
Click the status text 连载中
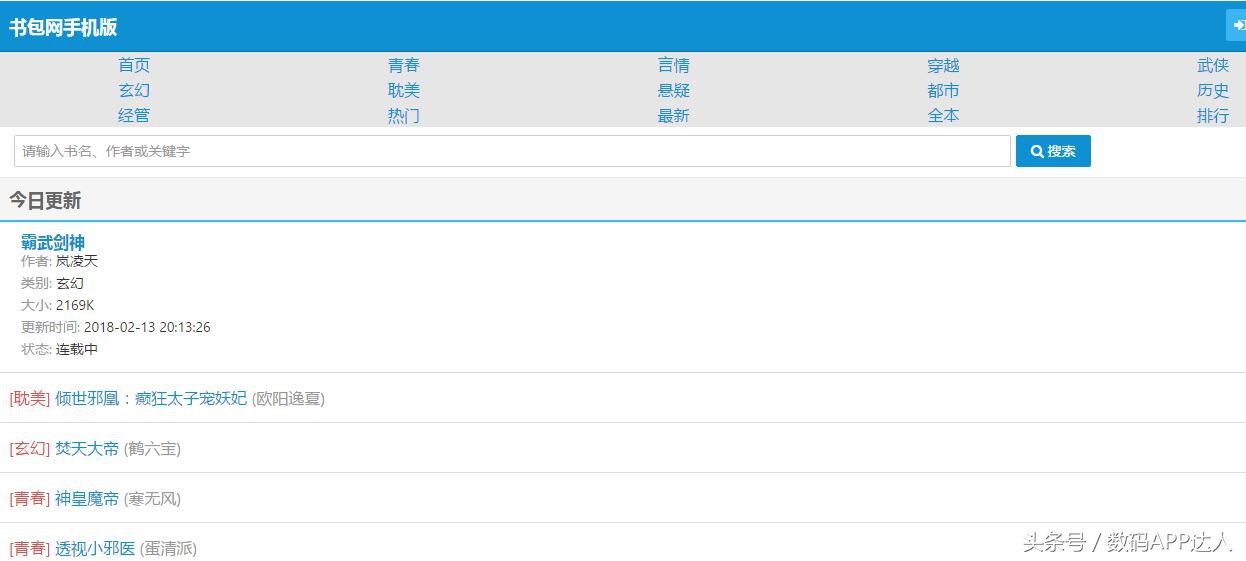pyautogui.click(x=77, y=349)
